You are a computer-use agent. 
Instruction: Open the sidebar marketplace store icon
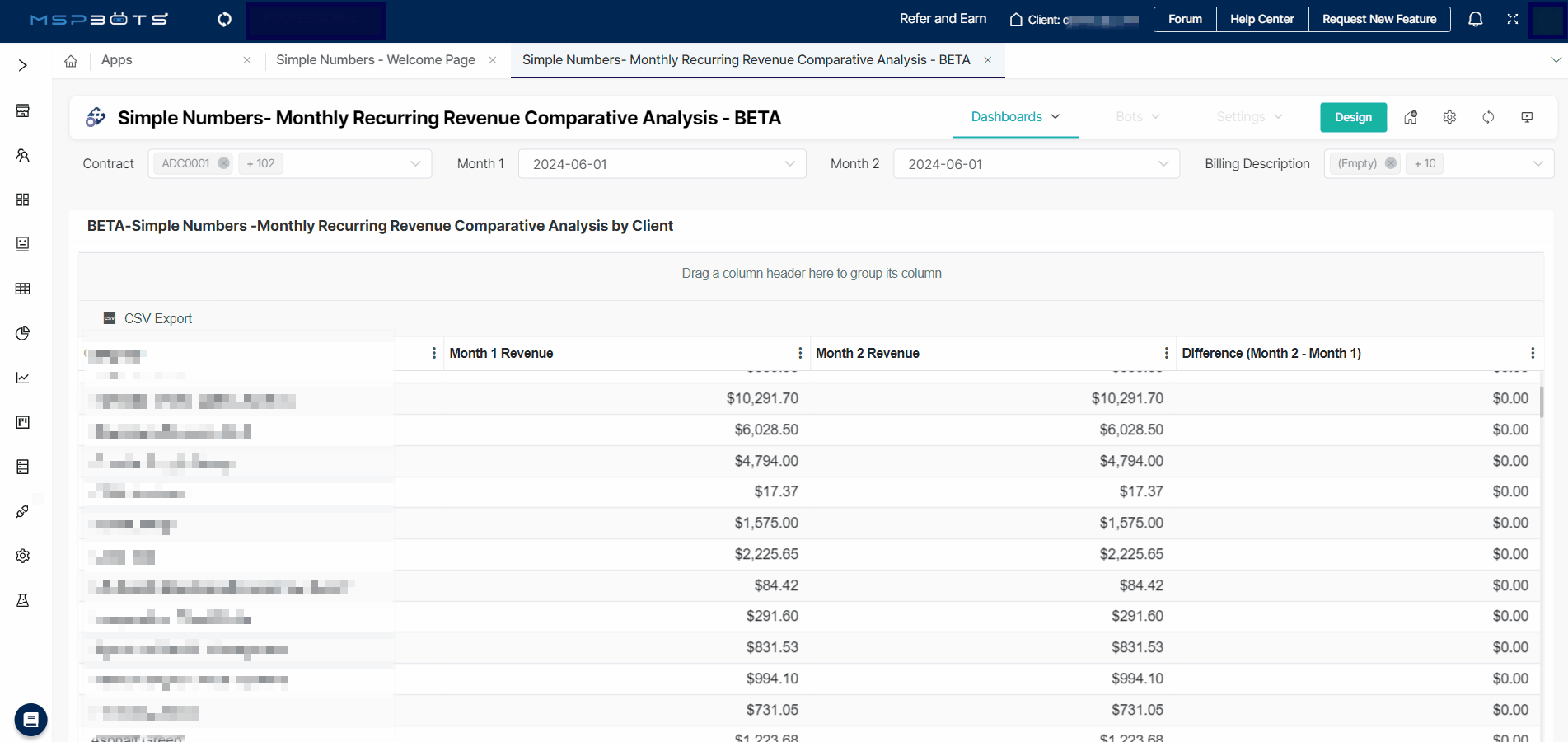click(23, 110)
